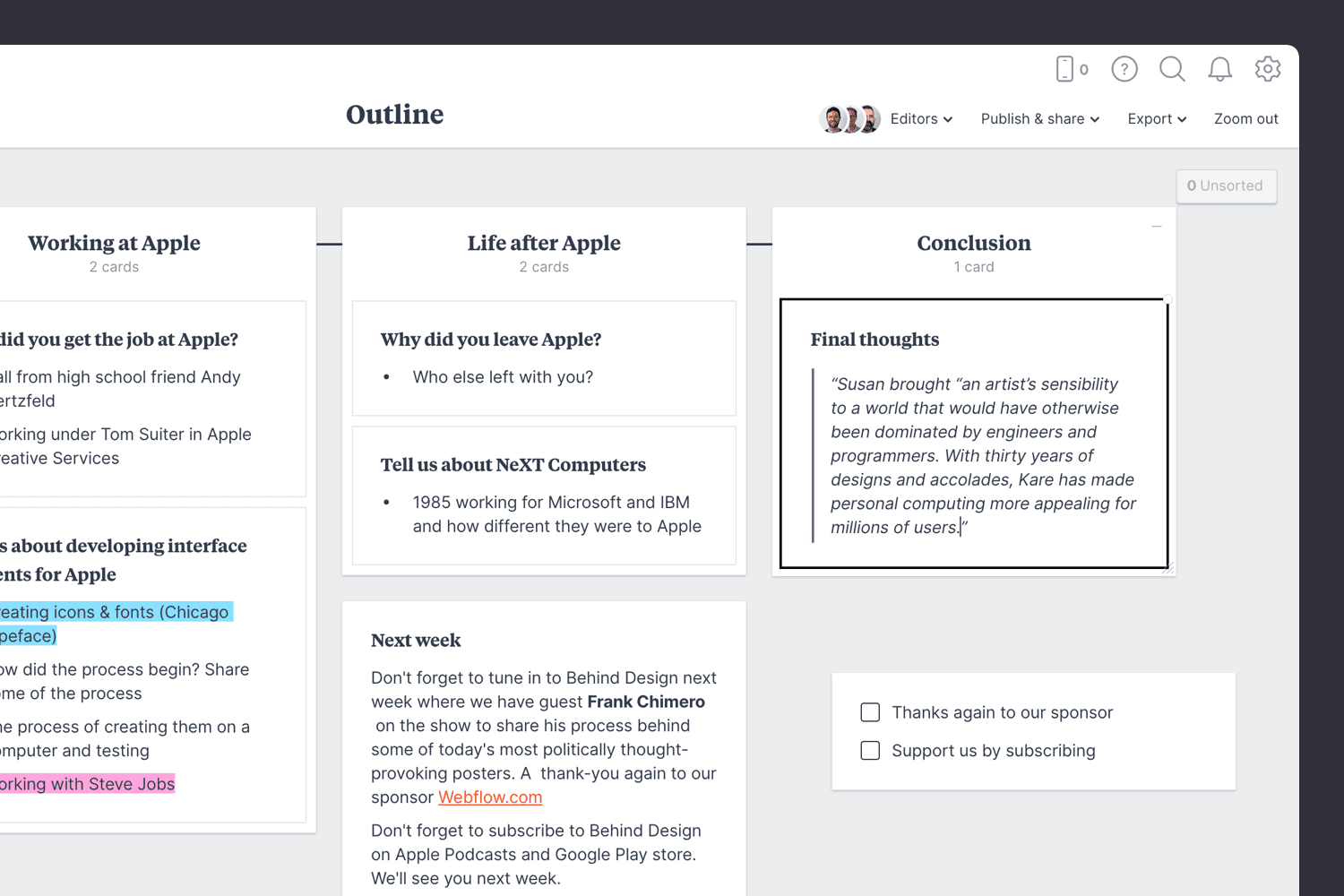Open settings with the gear icon
This screenshot has height=896, width=1344.
[1268, 68]
